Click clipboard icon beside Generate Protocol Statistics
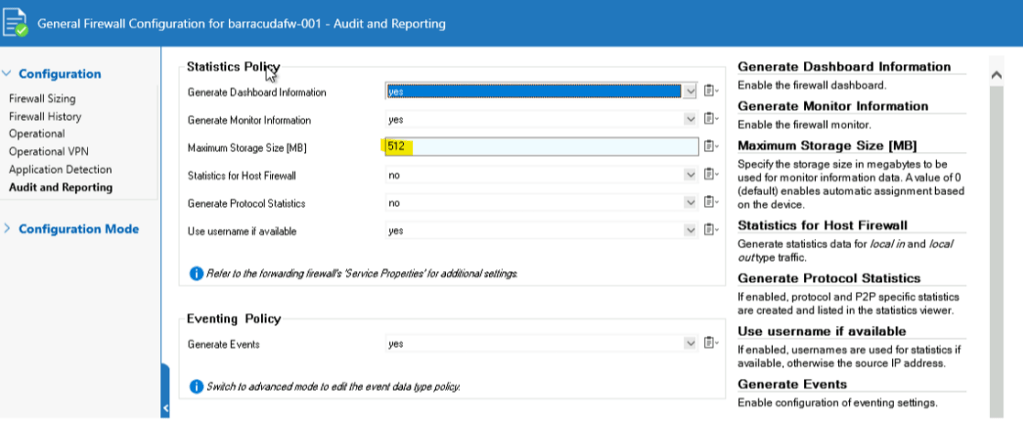The width and height of the screenshot is (1023, 423). (x=709, y=203)
